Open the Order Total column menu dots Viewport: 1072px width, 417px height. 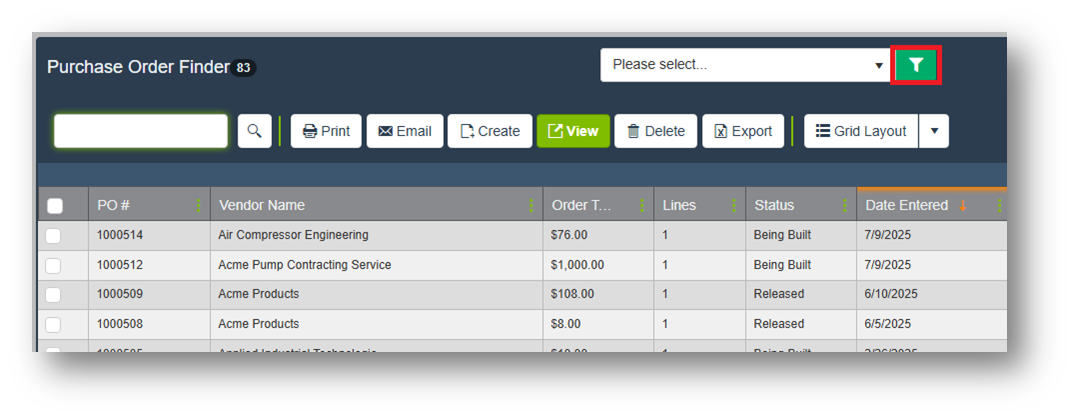641,205
